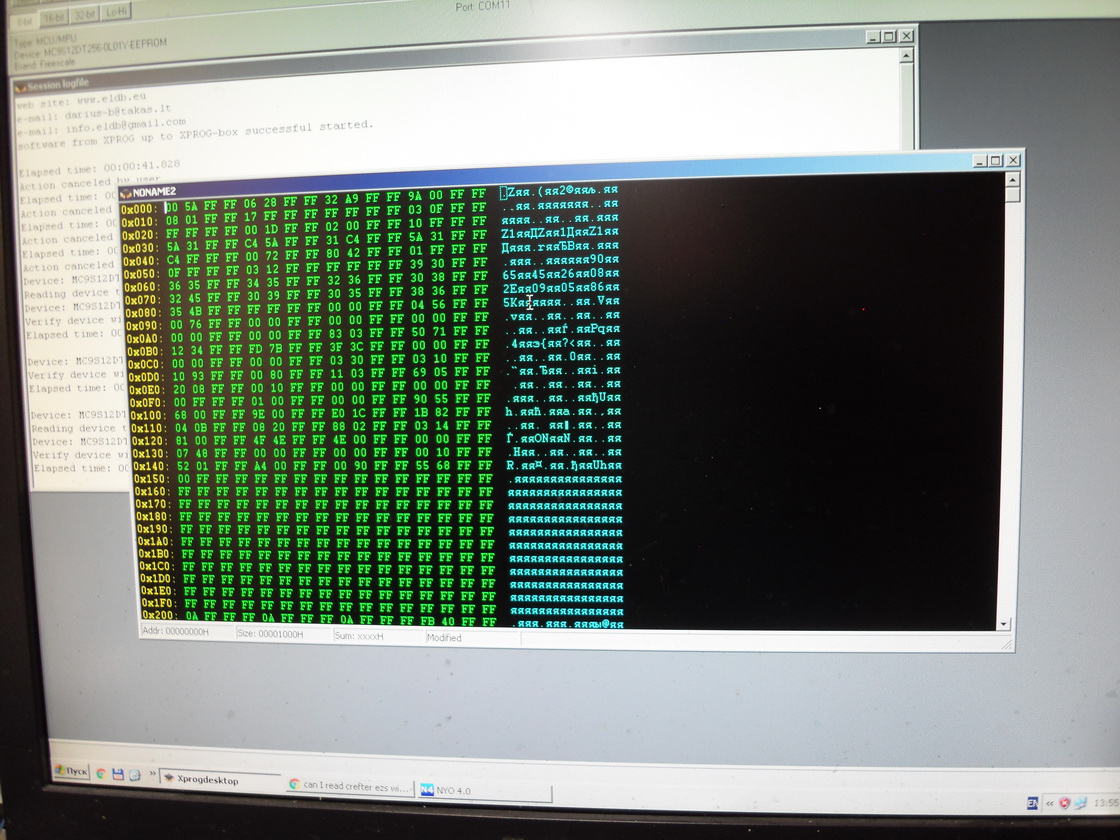This screenshot has height=840, width=1120.
Task: Open the Пуск start button
Action: tap(70, 772)
